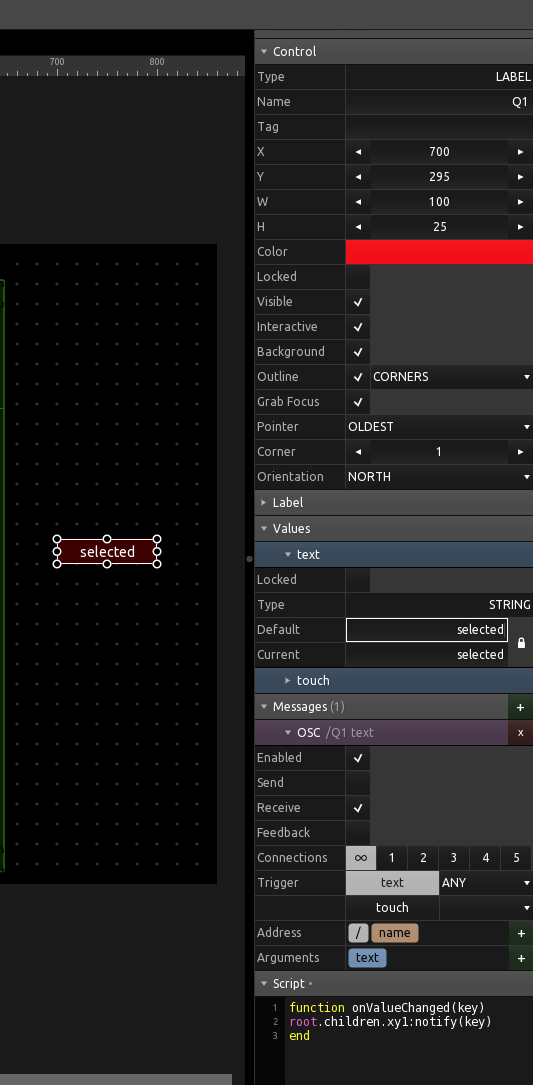Screen dimensions: 533x1085
Task: Increase the W value with right arrow
Action: [521, 201]
